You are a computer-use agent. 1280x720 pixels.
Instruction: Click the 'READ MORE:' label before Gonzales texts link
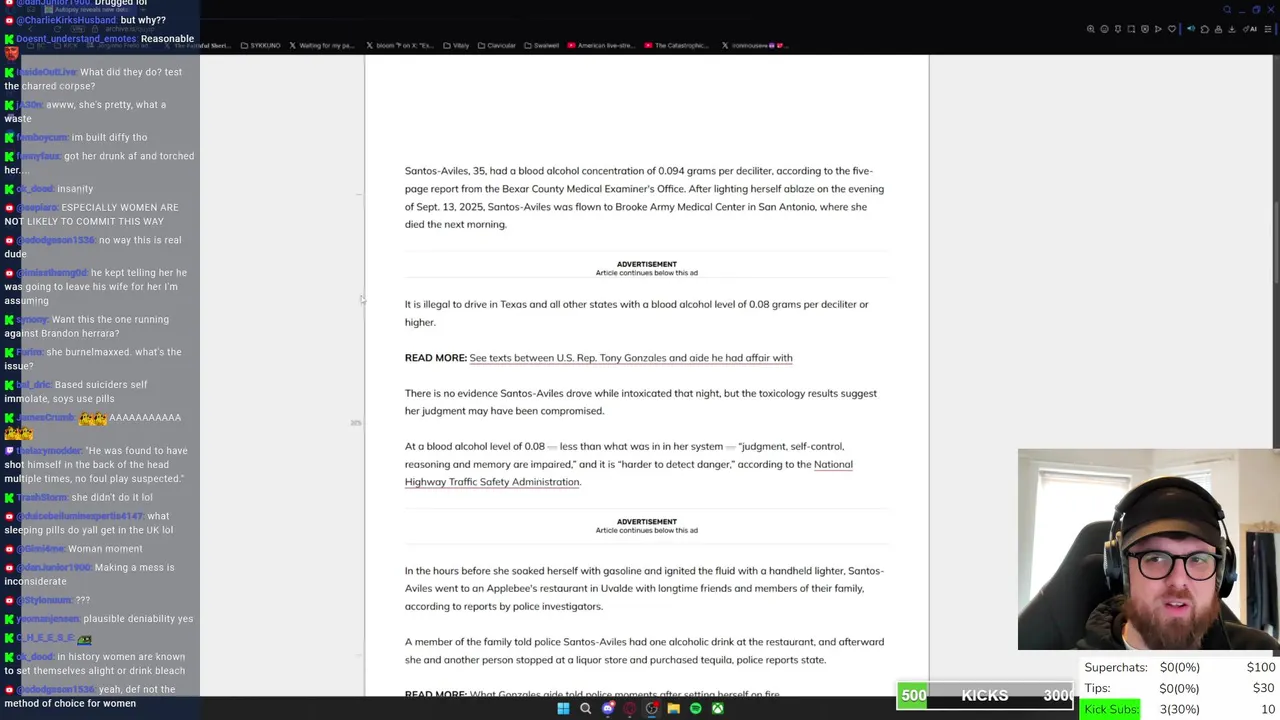pyautogui.click(x=435, y=358)
